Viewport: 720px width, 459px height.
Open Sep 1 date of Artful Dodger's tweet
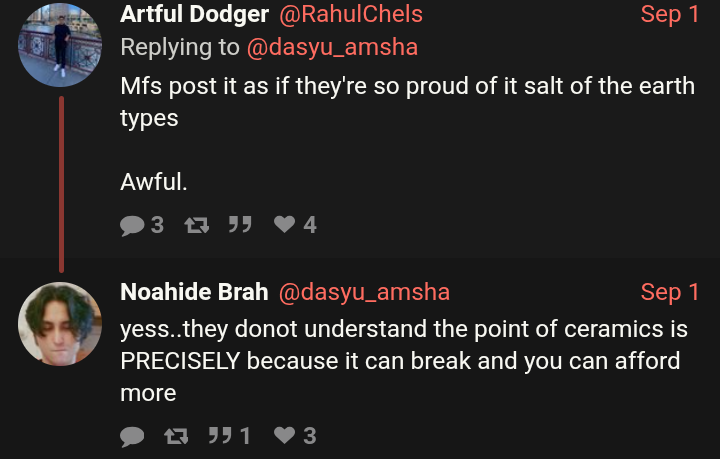(x=670, y=14)
